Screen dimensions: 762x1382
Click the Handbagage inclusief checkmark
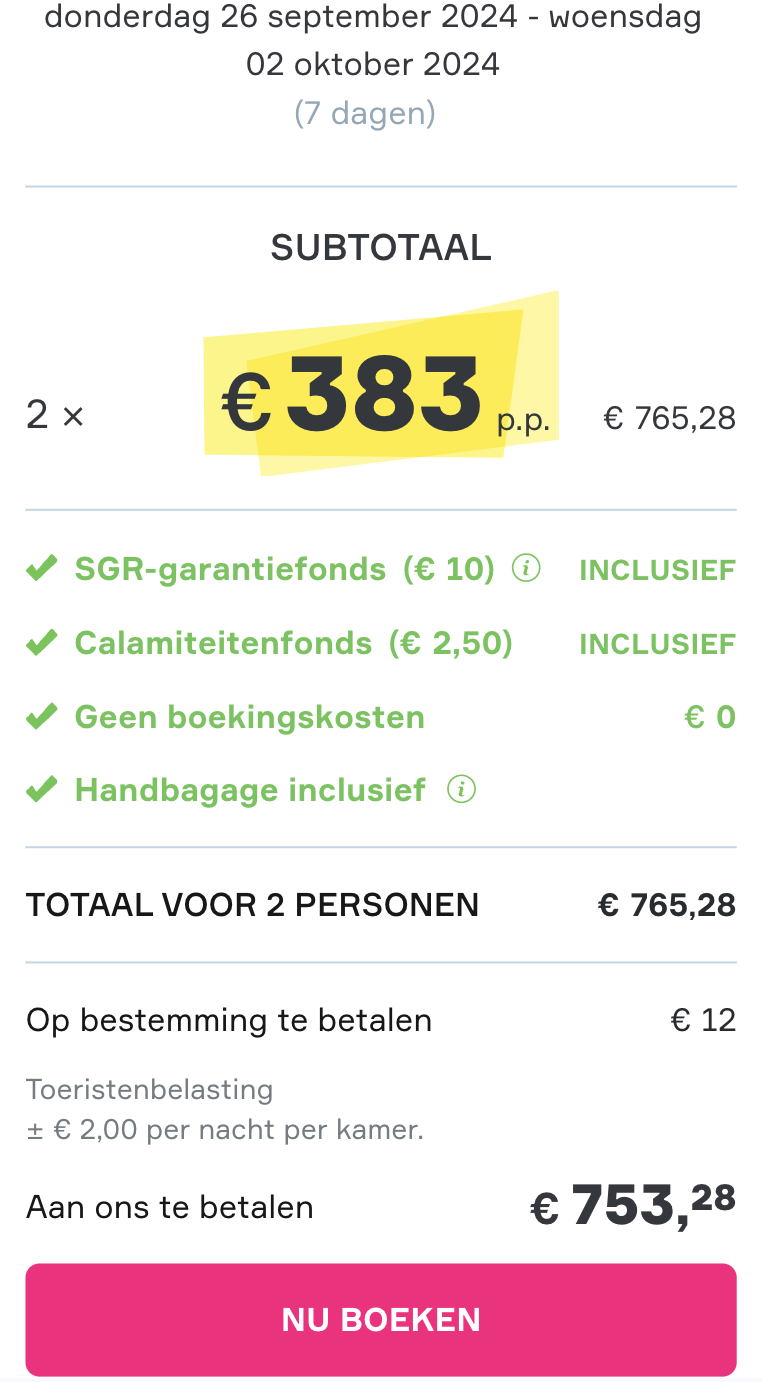tap(41, 790)
